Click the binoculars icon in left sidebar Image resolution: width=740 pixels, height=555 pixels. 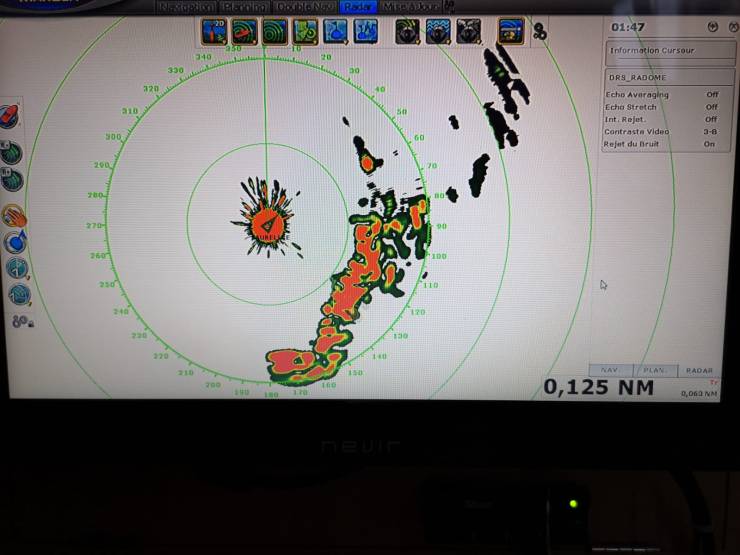[19, 321]
